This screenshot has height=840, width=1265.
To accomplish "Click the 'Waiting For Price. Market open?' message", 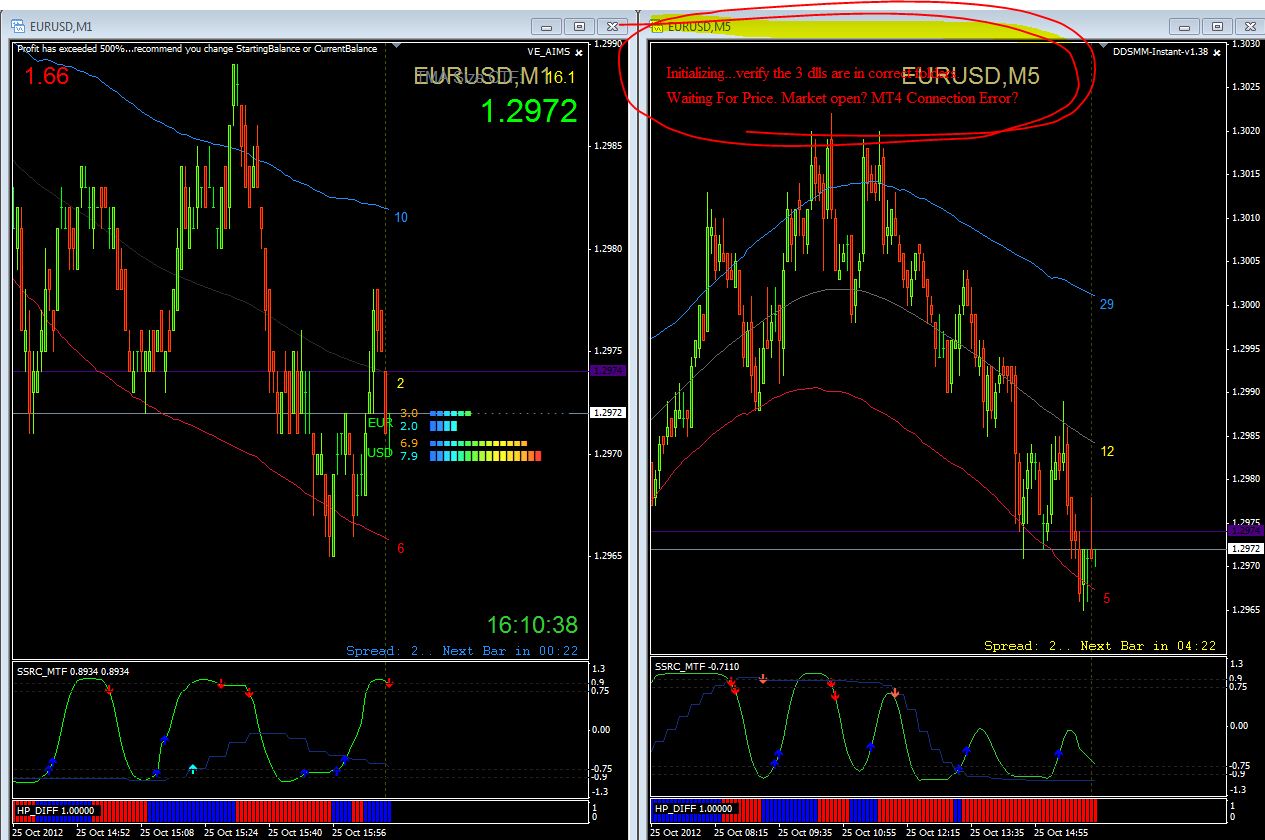I will point(843,99).
